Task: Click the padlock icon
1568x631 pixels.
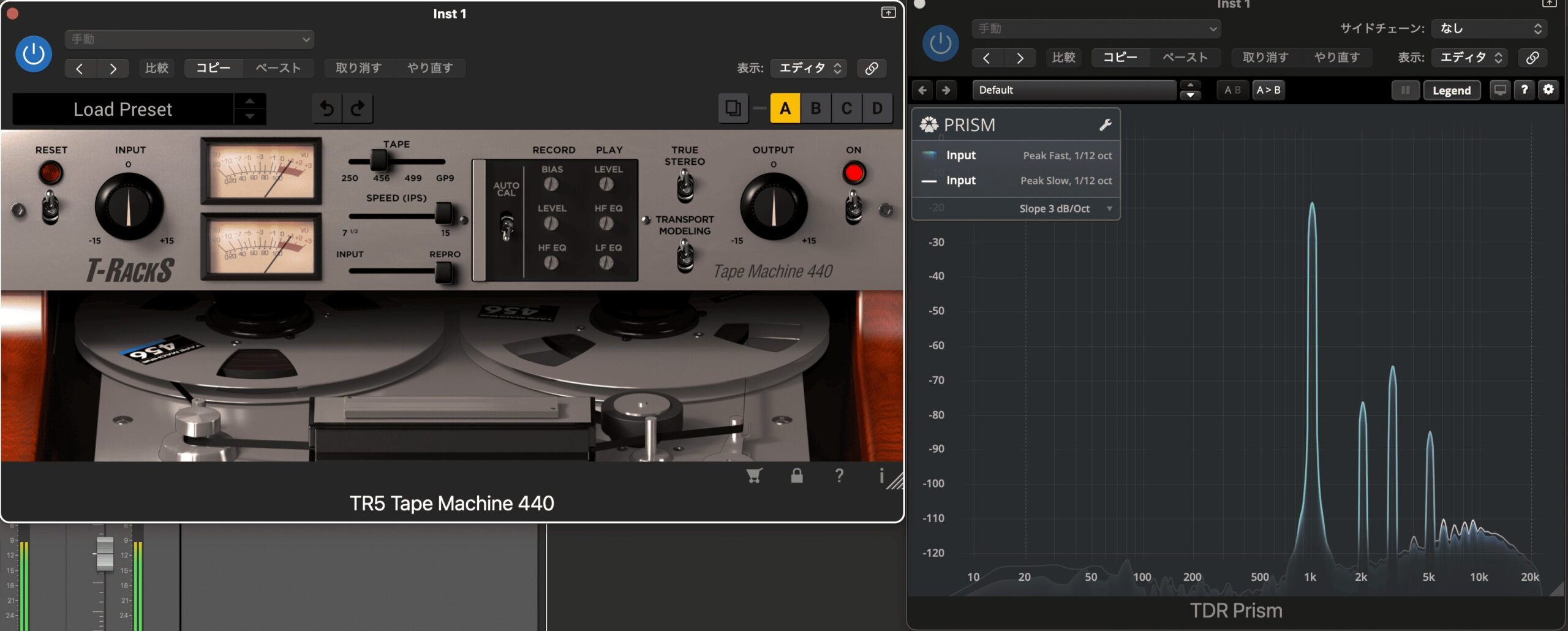Action: coord(796,475)
